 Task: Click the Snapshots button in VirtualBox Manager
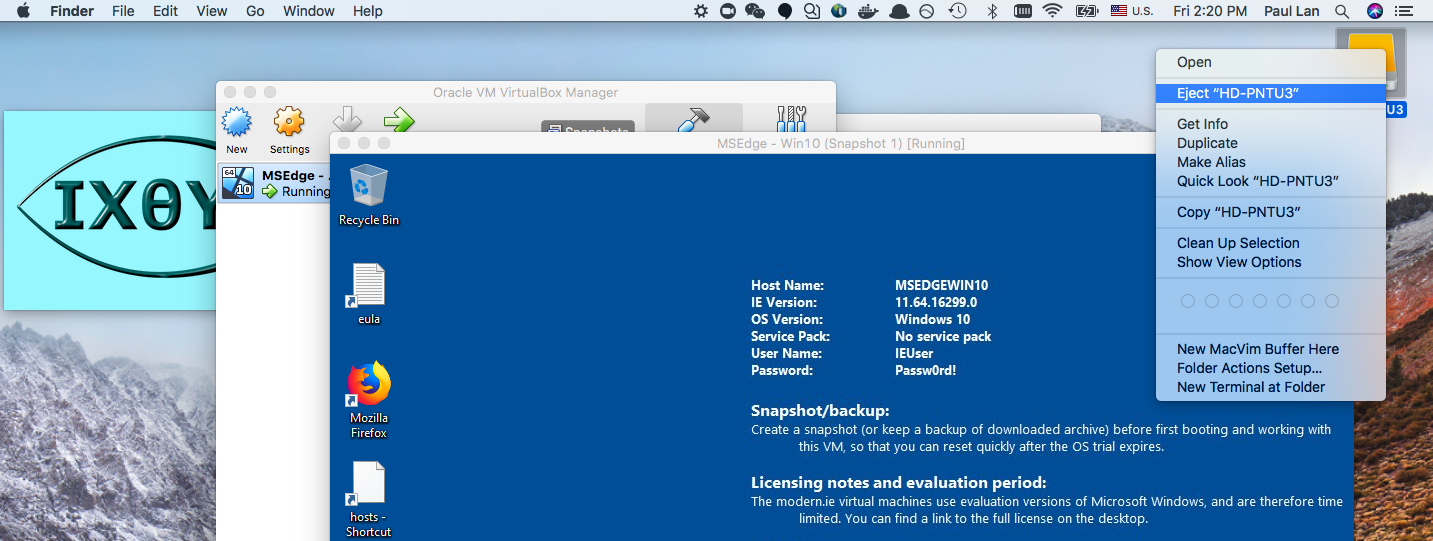(589, 130)
